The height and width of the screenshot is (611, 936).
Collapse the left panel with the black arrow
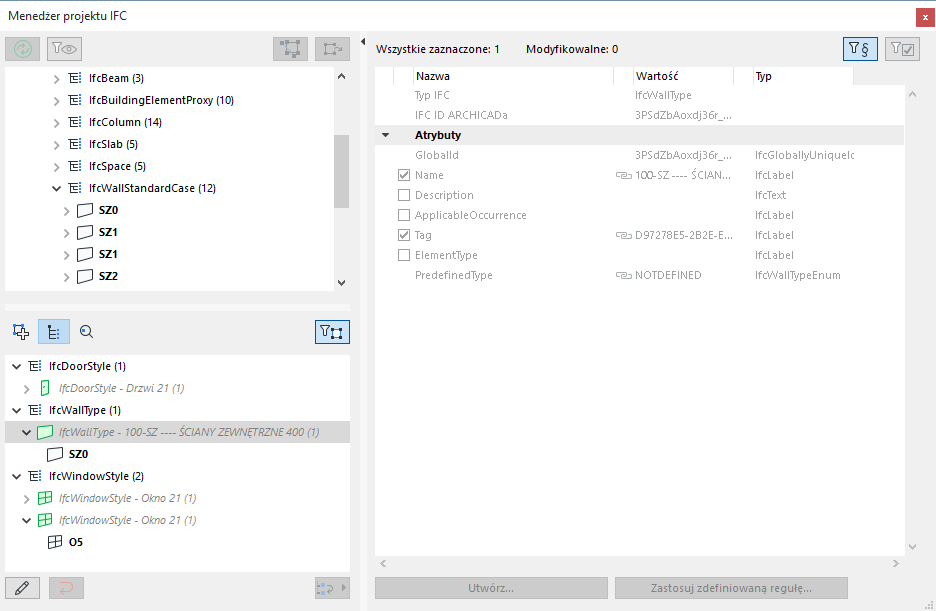(x=363, y=41)
